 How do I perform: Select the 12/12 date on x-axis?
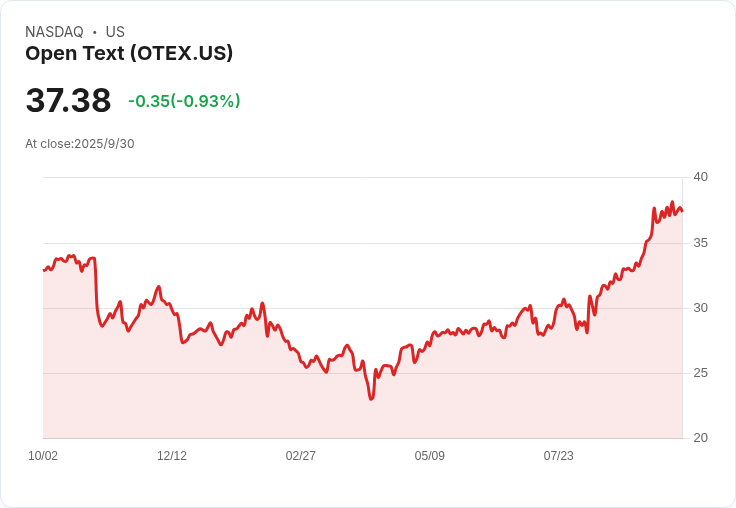coord(172,456)
